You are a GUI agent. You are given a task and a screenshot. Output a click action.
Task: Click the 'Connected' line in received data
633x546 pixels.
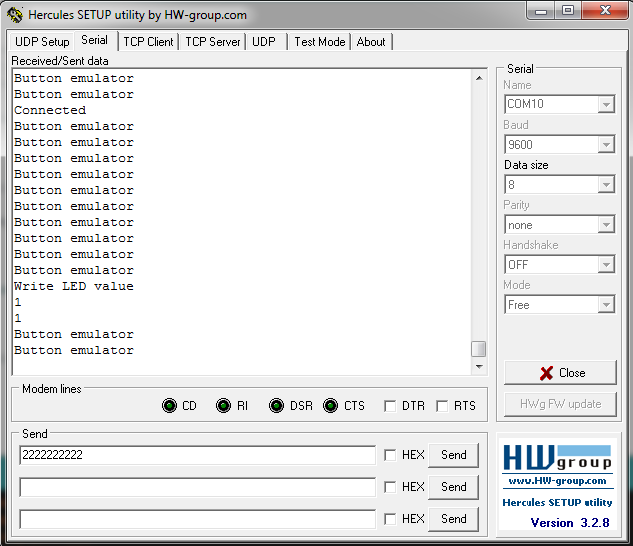click(50, 110)
